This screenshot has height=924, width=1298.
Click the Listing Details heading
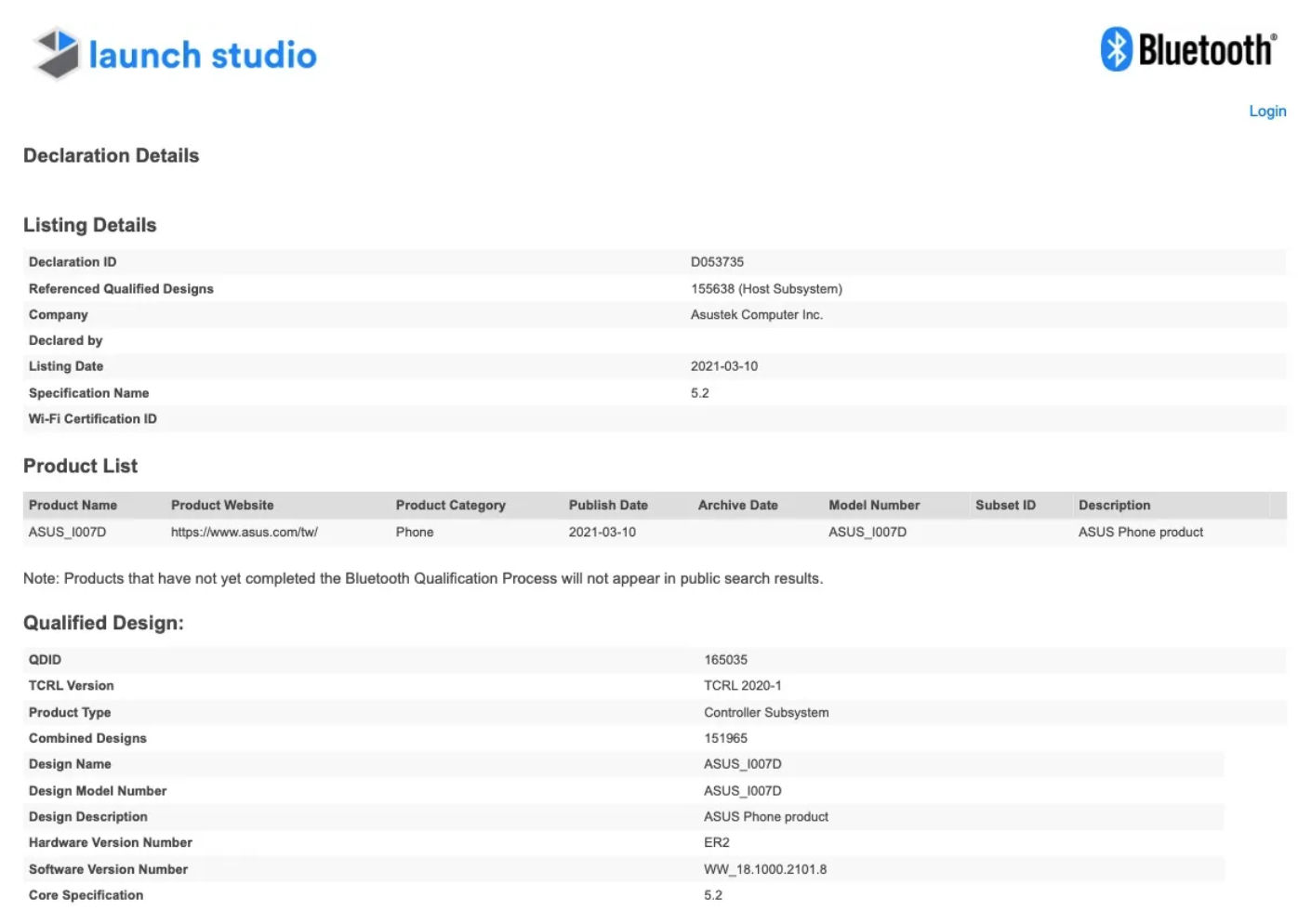pyautogui.click(x=90, y=225)
